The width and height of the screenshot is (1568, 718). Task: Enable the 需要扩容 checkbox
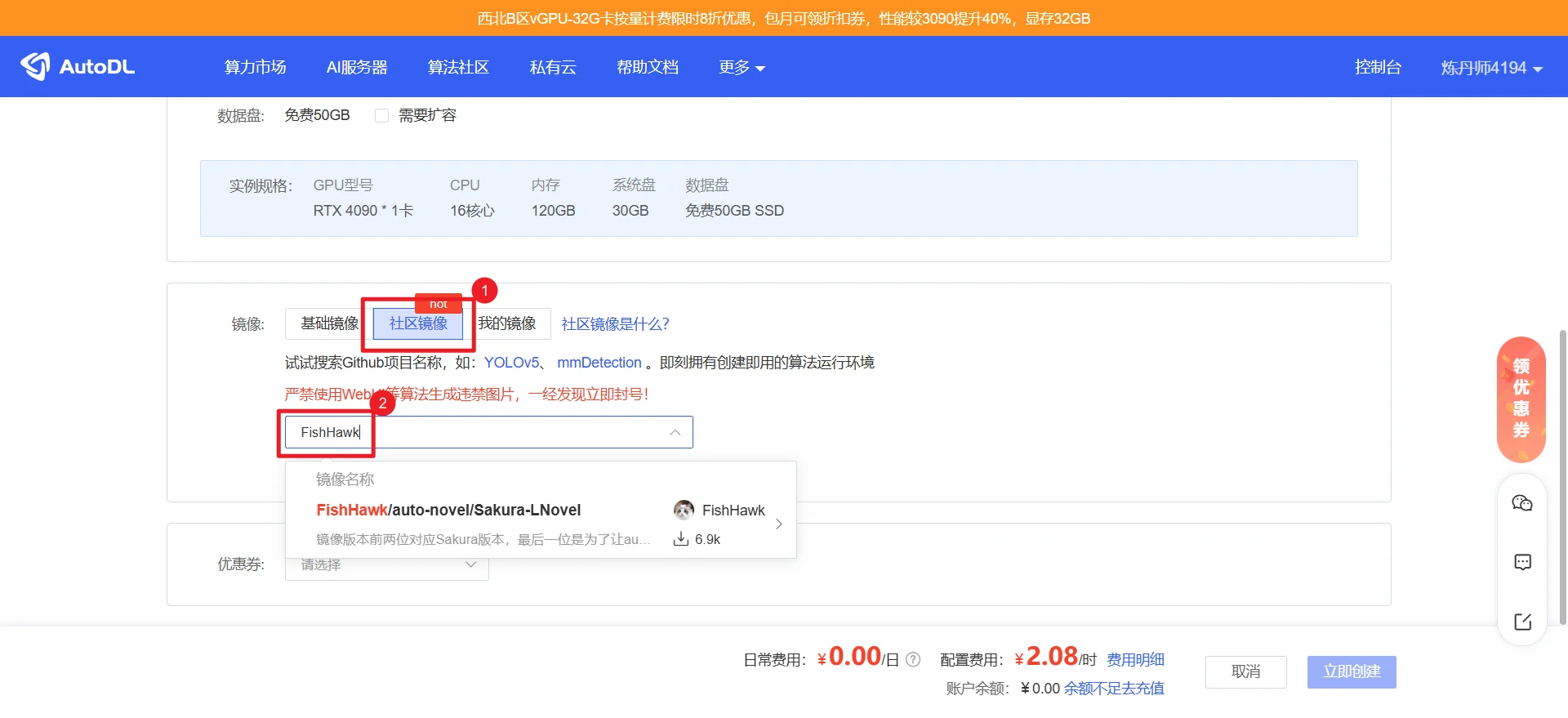tap(381, 115)
